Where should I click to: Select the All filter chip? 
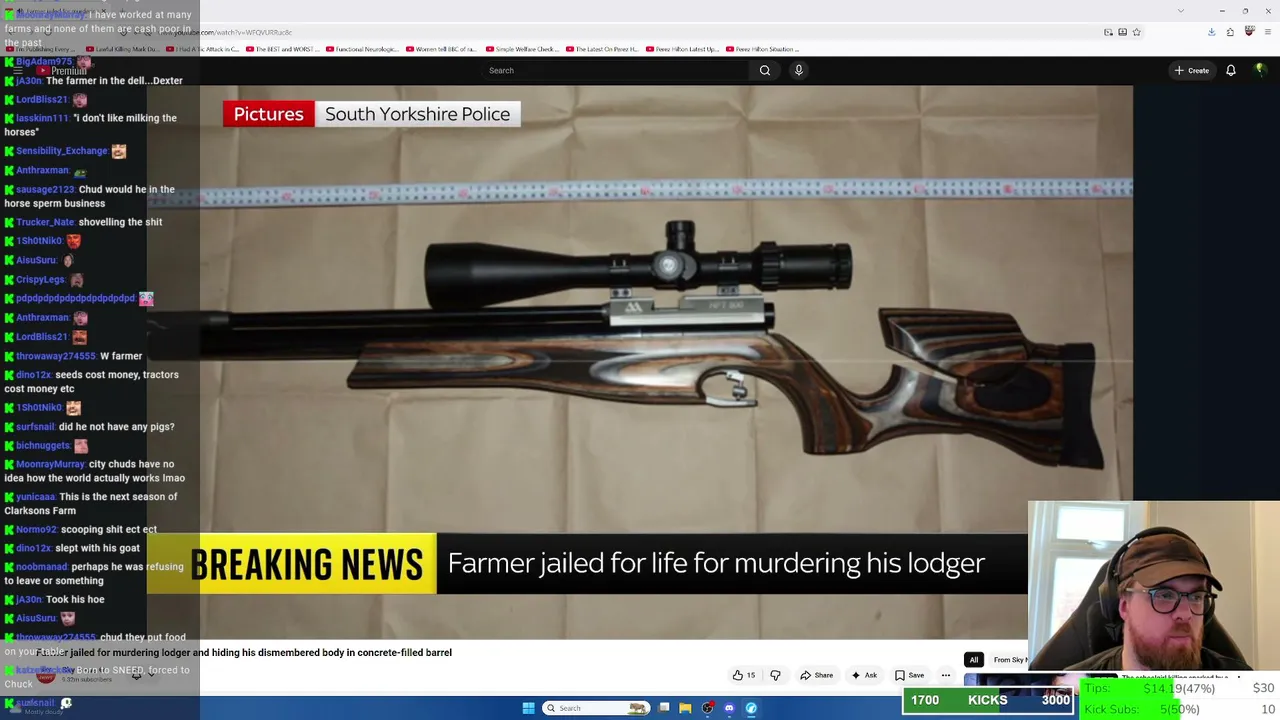coord(973,660)
